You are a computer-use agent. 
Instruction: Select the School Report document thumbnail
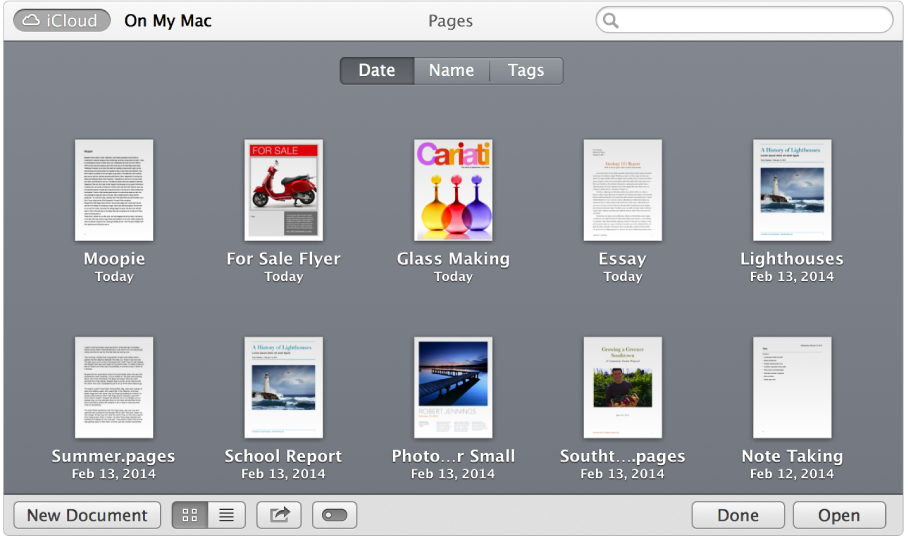[284, 387]
